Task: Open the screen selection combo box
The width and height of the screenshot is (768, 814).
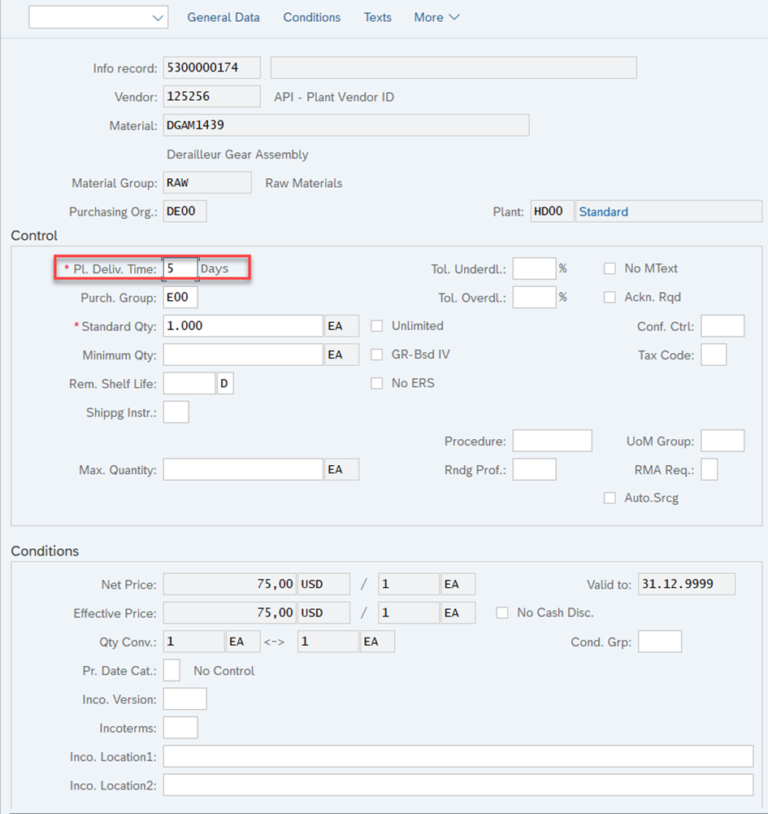Action: [97, 17]
